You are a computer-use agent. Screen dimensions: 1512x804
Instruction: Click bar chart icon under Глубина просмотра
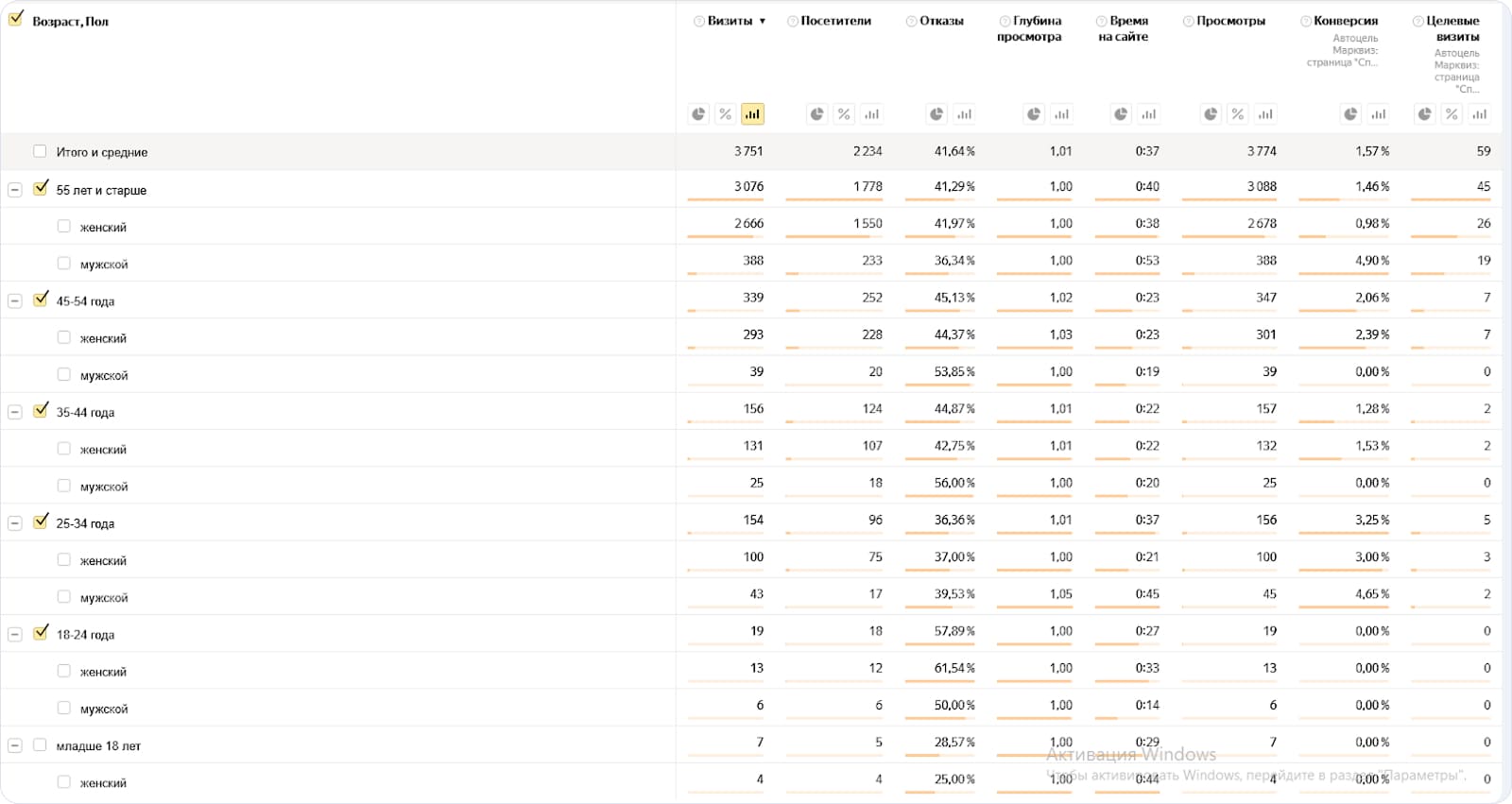coord(1061,114)
